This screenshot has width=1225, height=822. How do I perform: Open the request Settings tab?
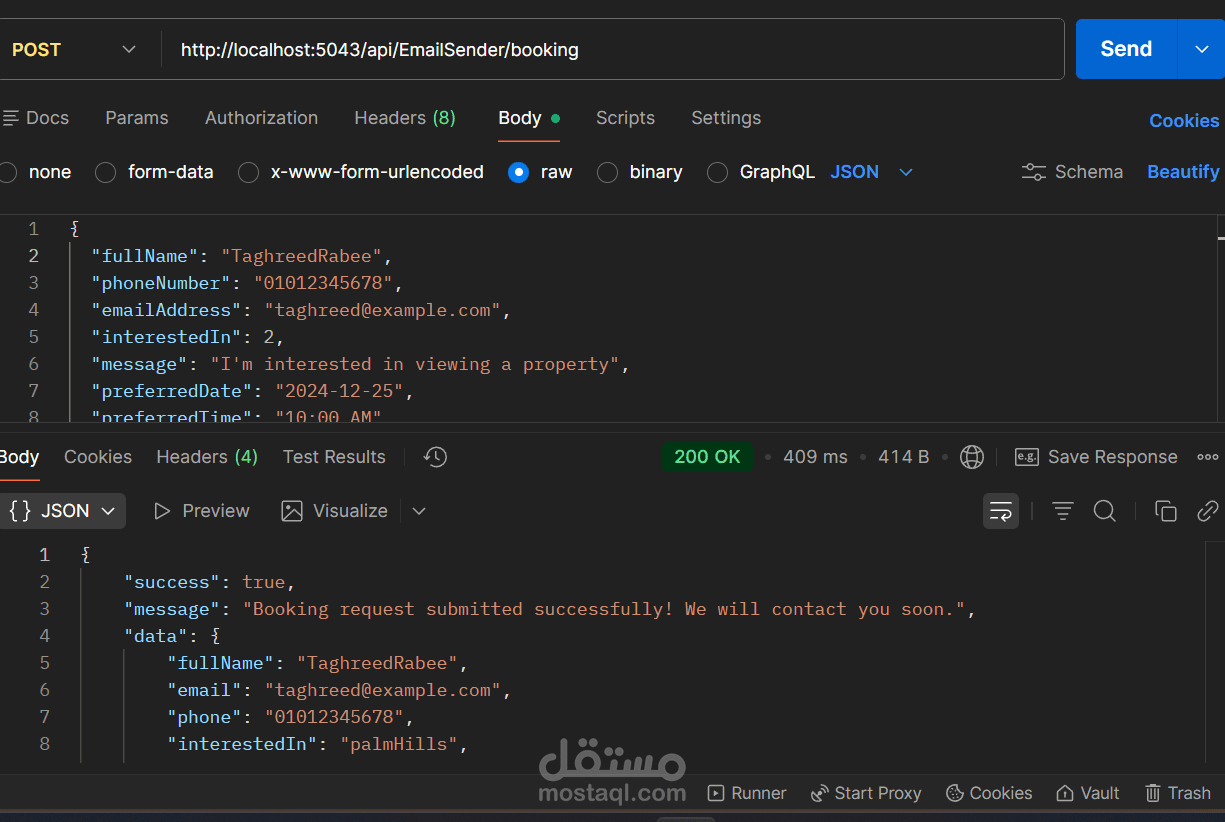[x=726, y=118]
